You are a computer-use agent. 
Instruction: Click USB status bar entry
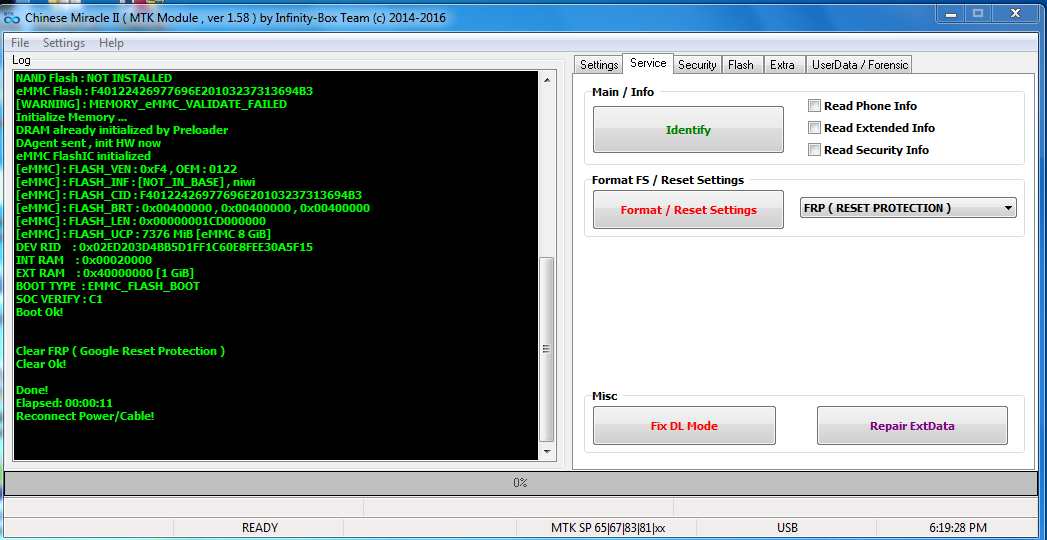[787, 527]
